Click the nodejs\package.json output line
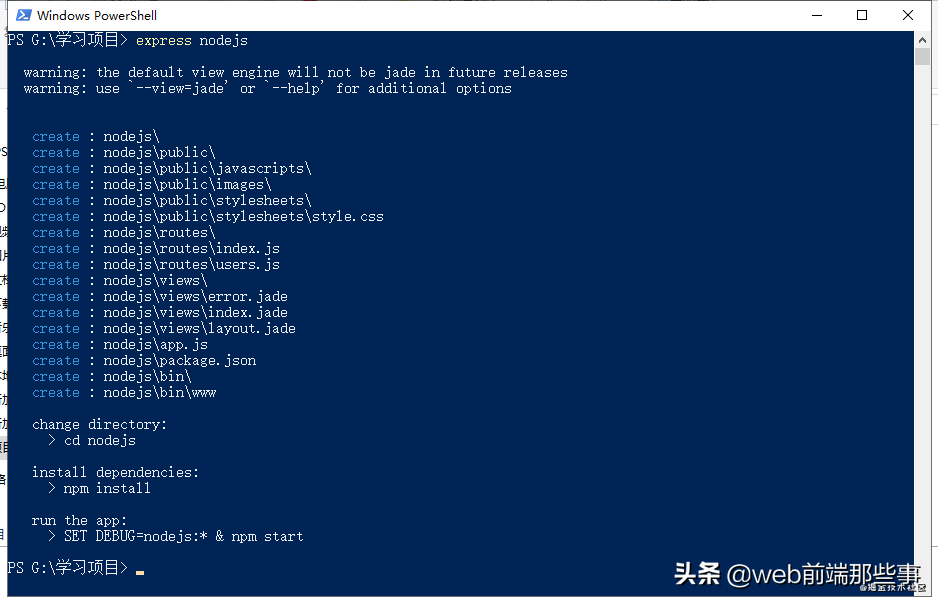Screen dimensions: 938x604 [179, 360]
